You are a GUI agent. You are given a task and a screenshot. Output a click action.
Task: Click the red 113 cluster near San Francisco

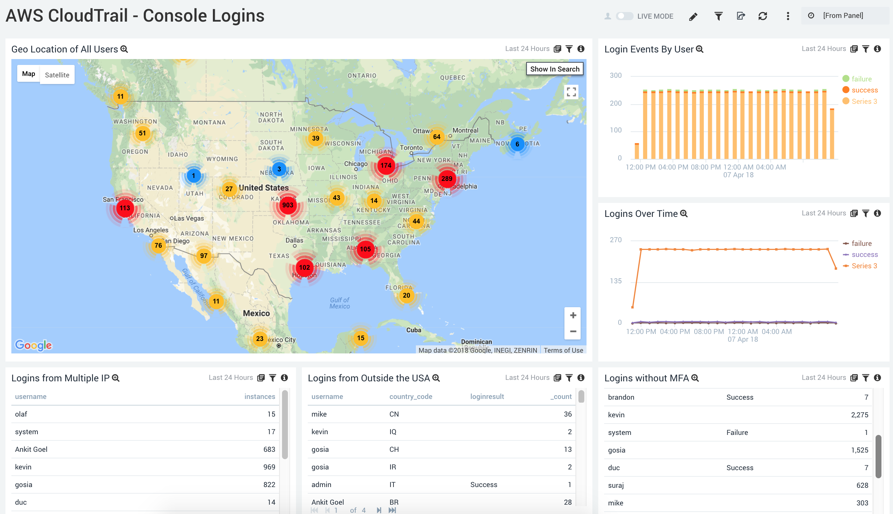tap(125, 208)
